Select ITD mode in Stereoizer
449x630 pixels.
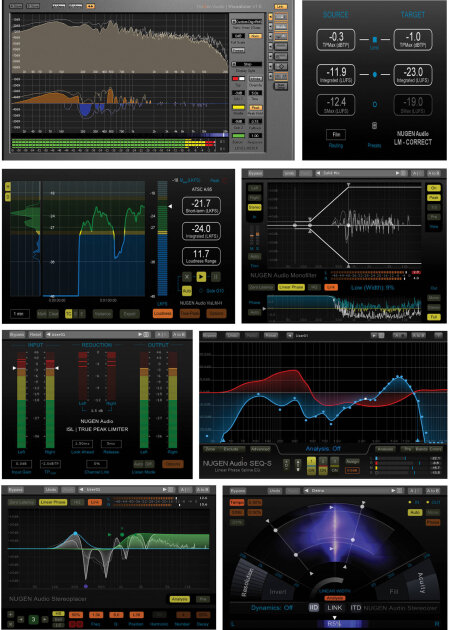click(356, 608)
